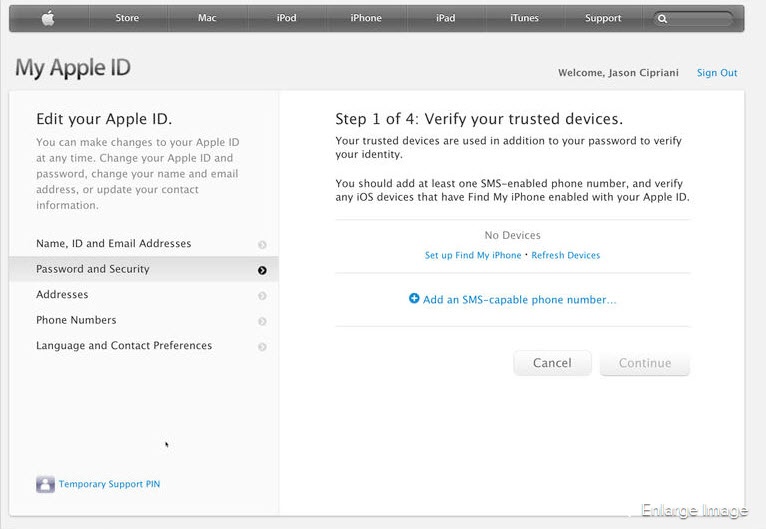Click arrow icon next to Phone Numbers

262,321
